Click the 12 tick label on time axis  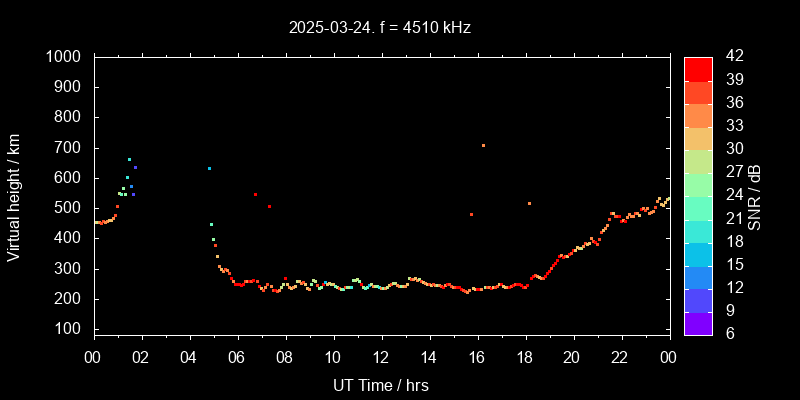coord(380,358)
